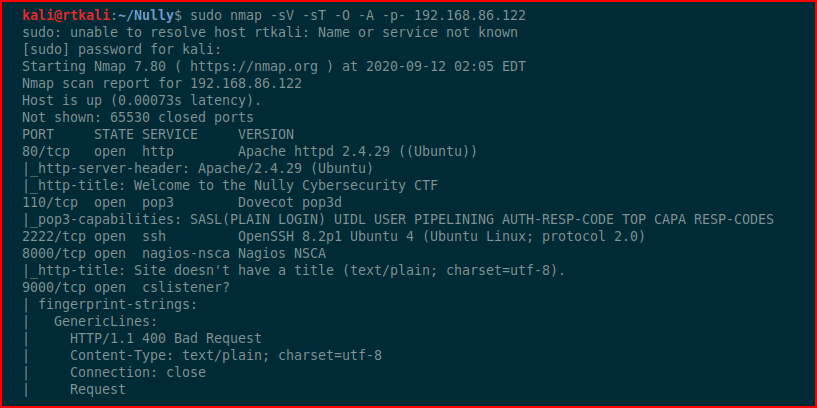Click the pop3-capabilities output line
Screen dimensions: 817x408
[398, 219]
